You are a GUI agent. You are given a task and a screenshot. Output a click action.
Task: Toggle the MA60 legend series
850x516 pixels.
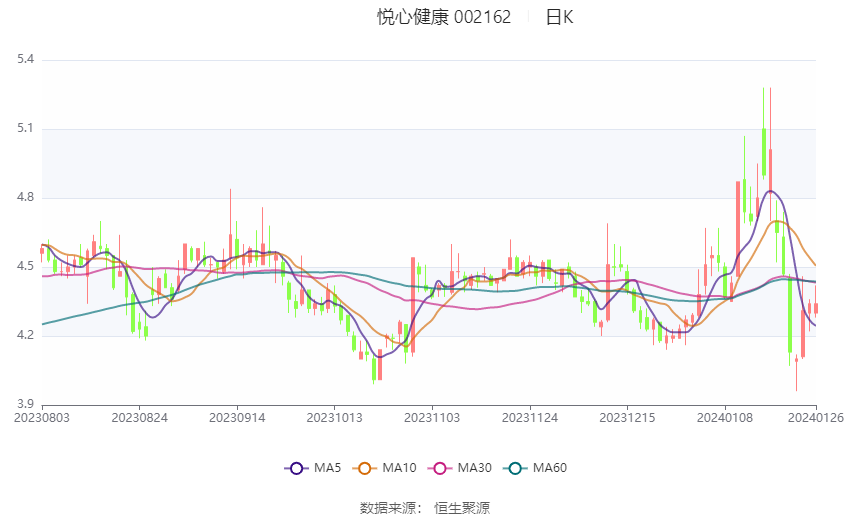[535, 468]
